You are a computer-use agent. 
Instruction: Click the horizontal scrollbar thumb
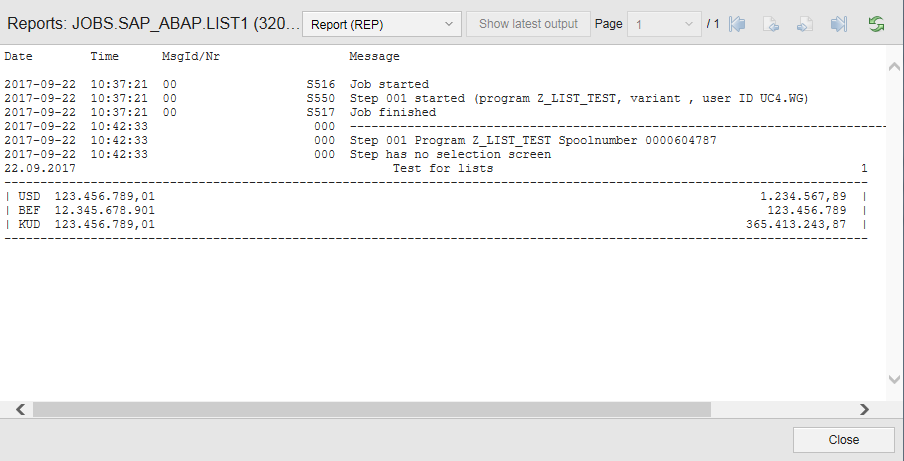coord(370,409)
